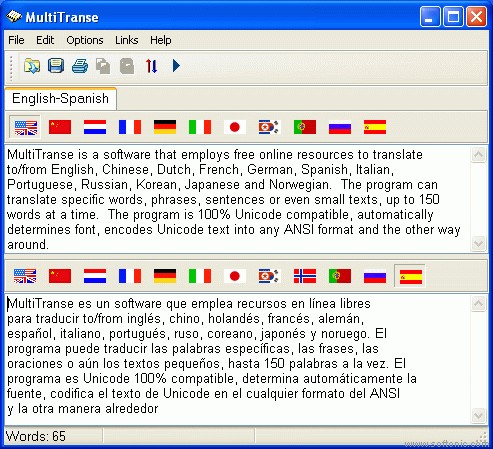Select the English-Spanish tab
The image size is (493, 449).
tap(61, 99)
